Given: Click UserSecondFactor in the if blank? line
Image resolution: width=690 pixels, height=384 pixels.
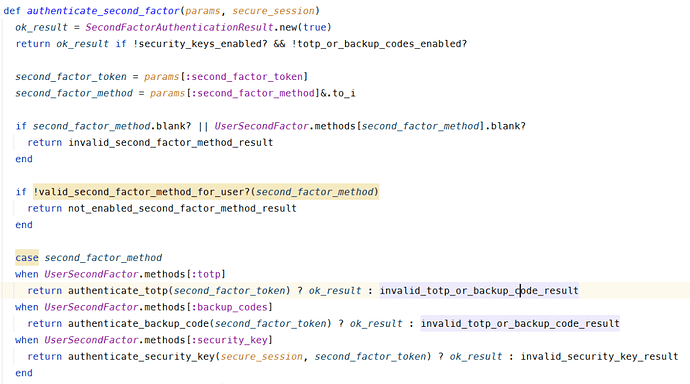Looking at the screenshot, I should (262, 126).
